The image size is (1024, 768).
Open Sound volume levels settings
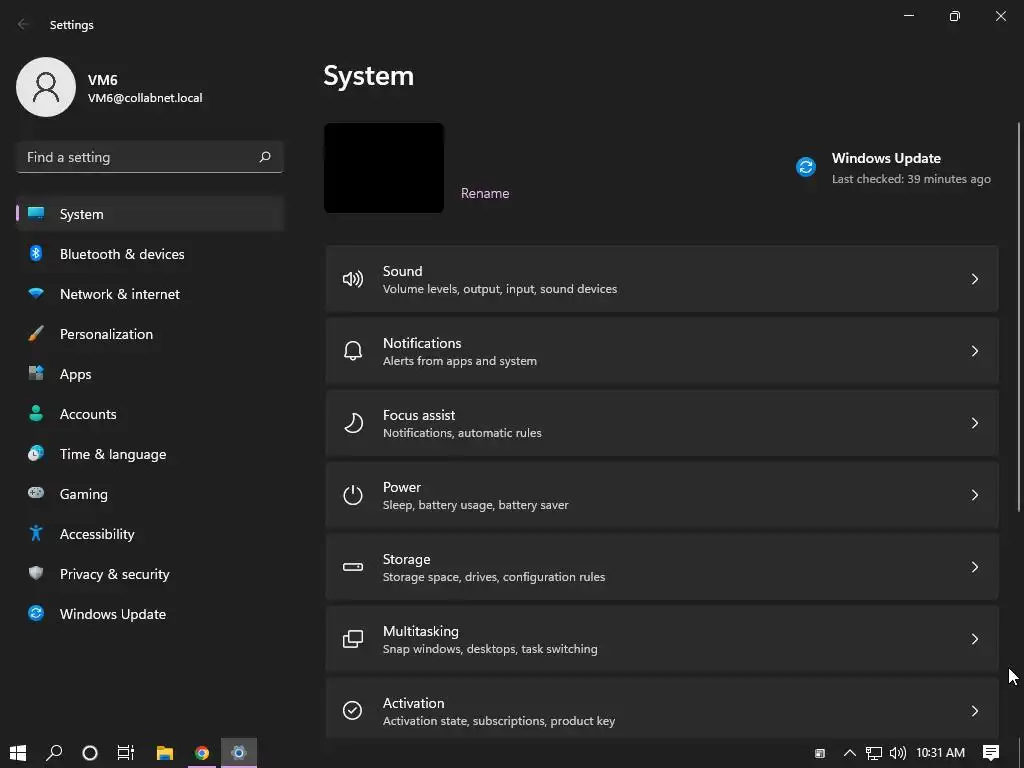click(662, 280)
